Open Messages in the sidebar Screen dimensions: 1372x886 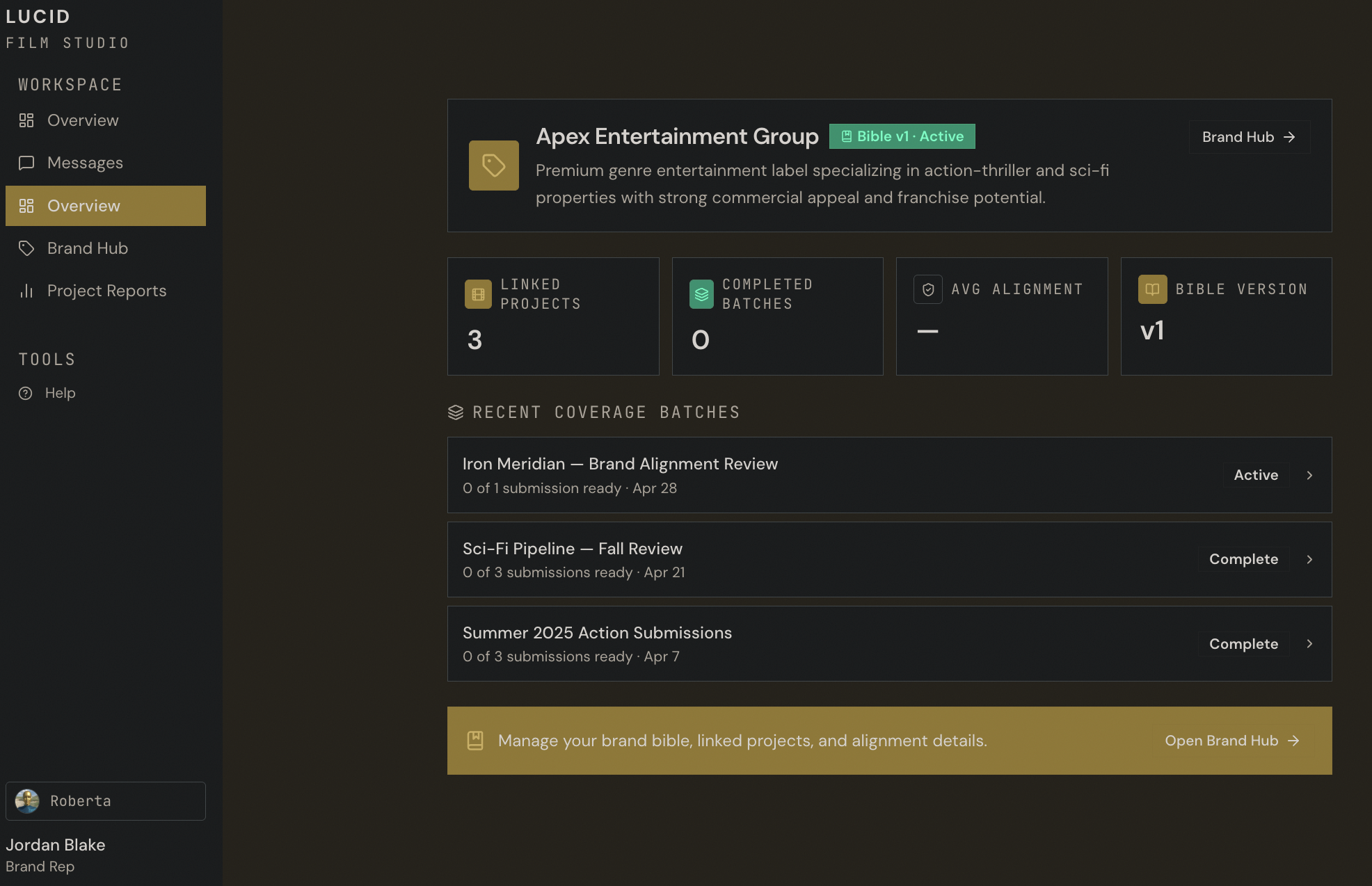coord(106,163)
